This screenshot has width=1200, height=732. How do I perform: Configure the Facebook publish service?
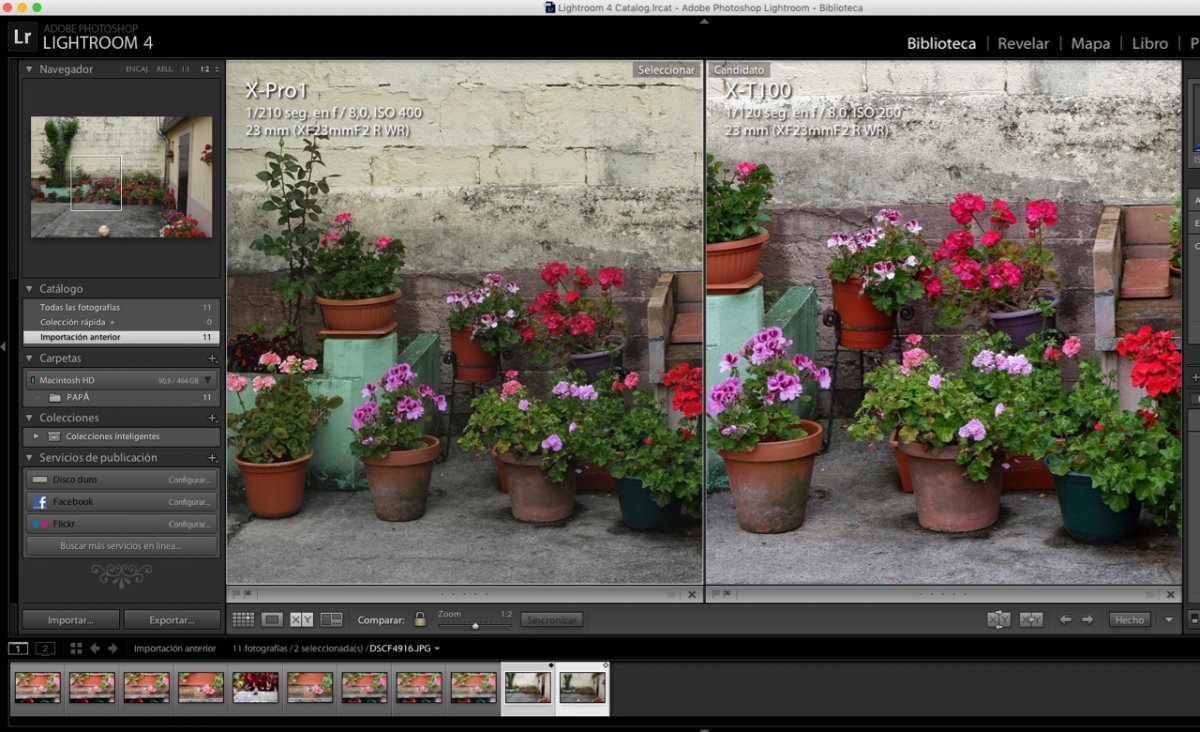[188, 502]
